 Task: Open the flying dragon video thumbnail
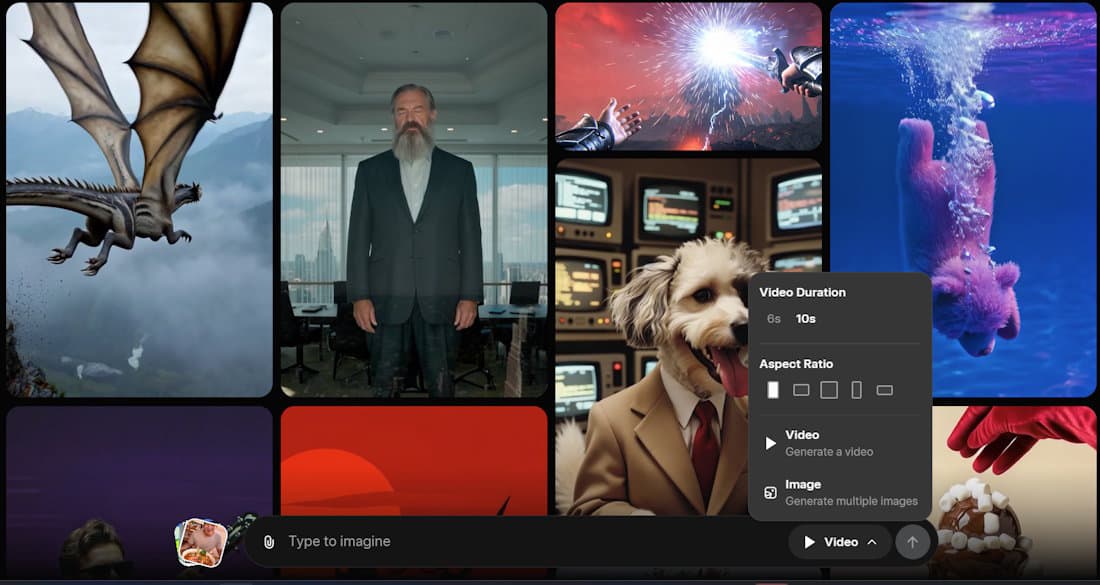139,200
